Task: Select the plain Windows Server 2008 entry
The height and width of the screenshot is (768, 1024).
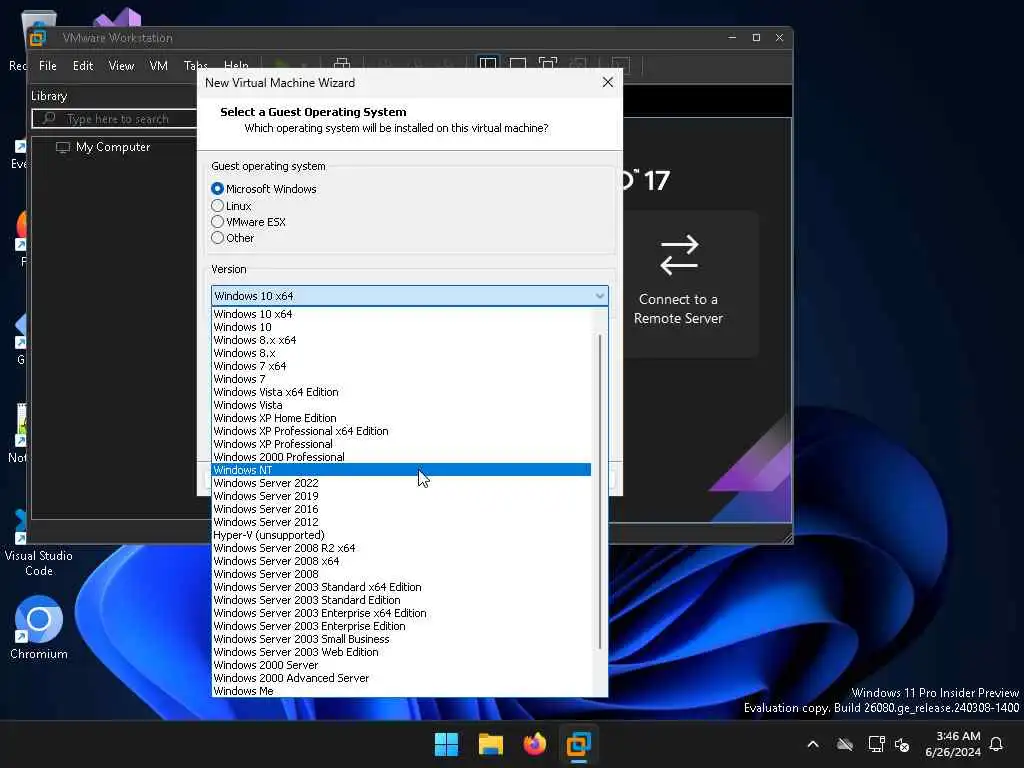Action: point(402,574)
